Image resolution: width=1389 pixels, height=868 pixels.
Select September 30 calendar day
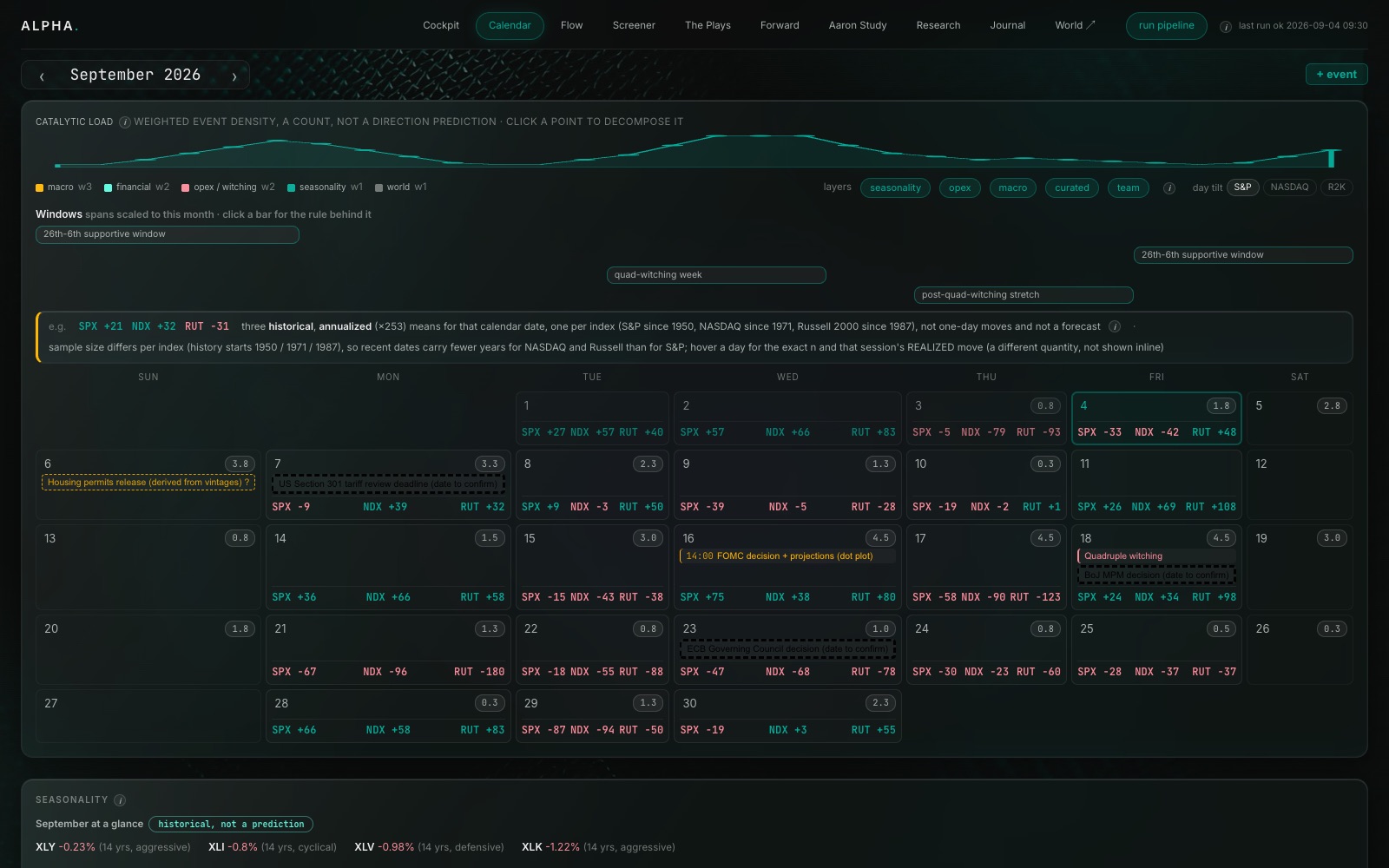coord(787,716)
